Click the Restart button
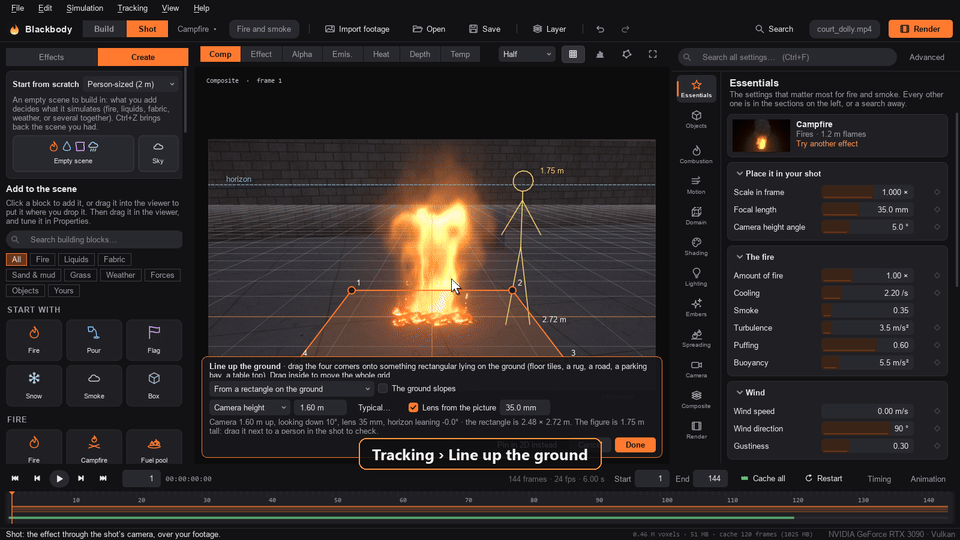Image resolution: width=960 pixels, height=540 pixels. pyautogui.click(x=823, y=479)
